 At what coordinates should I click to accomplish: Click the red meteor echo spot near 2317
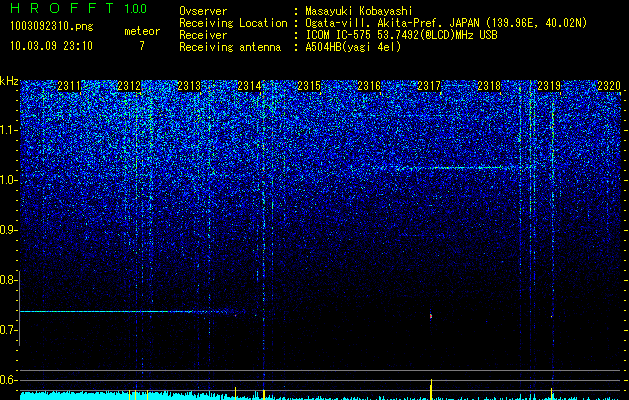[431, 316]
